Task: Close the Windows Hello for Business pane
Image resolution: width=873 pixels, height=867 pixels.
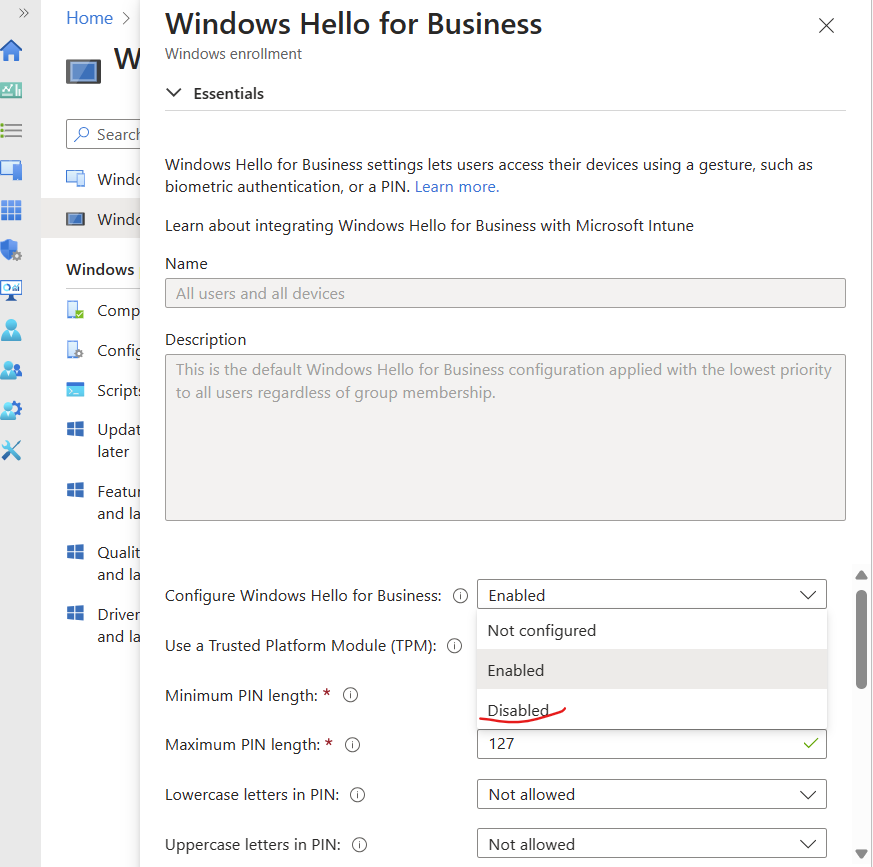Action: point(826,26)
